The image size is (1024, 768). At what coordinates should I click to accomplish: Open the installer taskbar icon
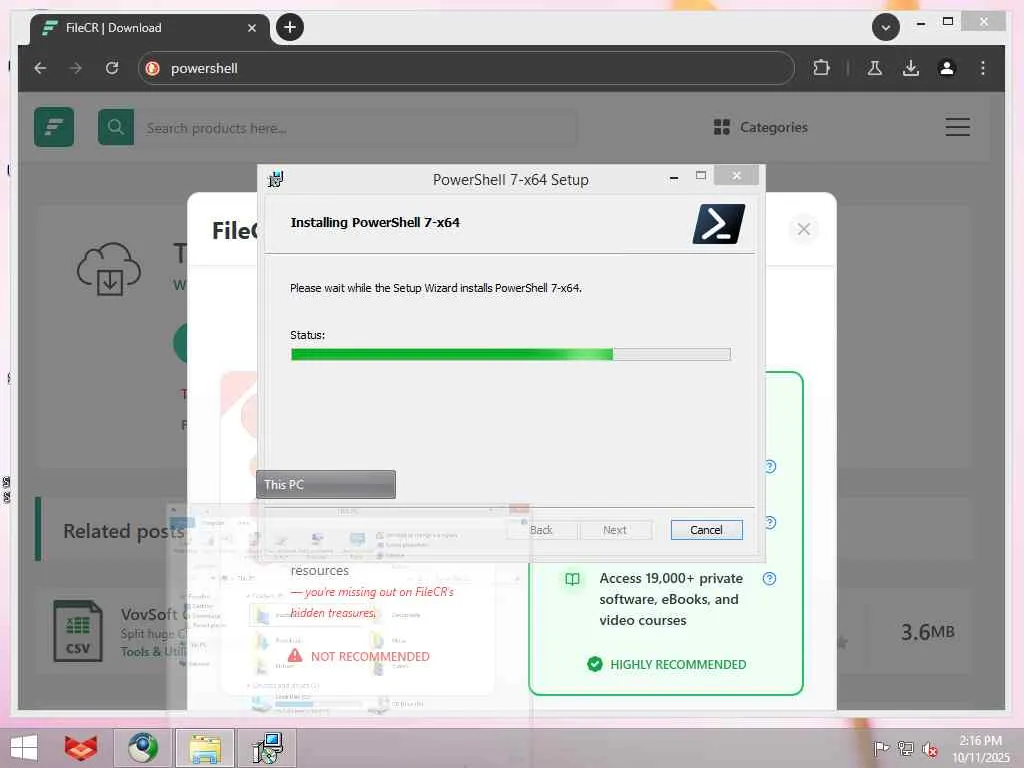pyautogui.click(x=267, y=748)
